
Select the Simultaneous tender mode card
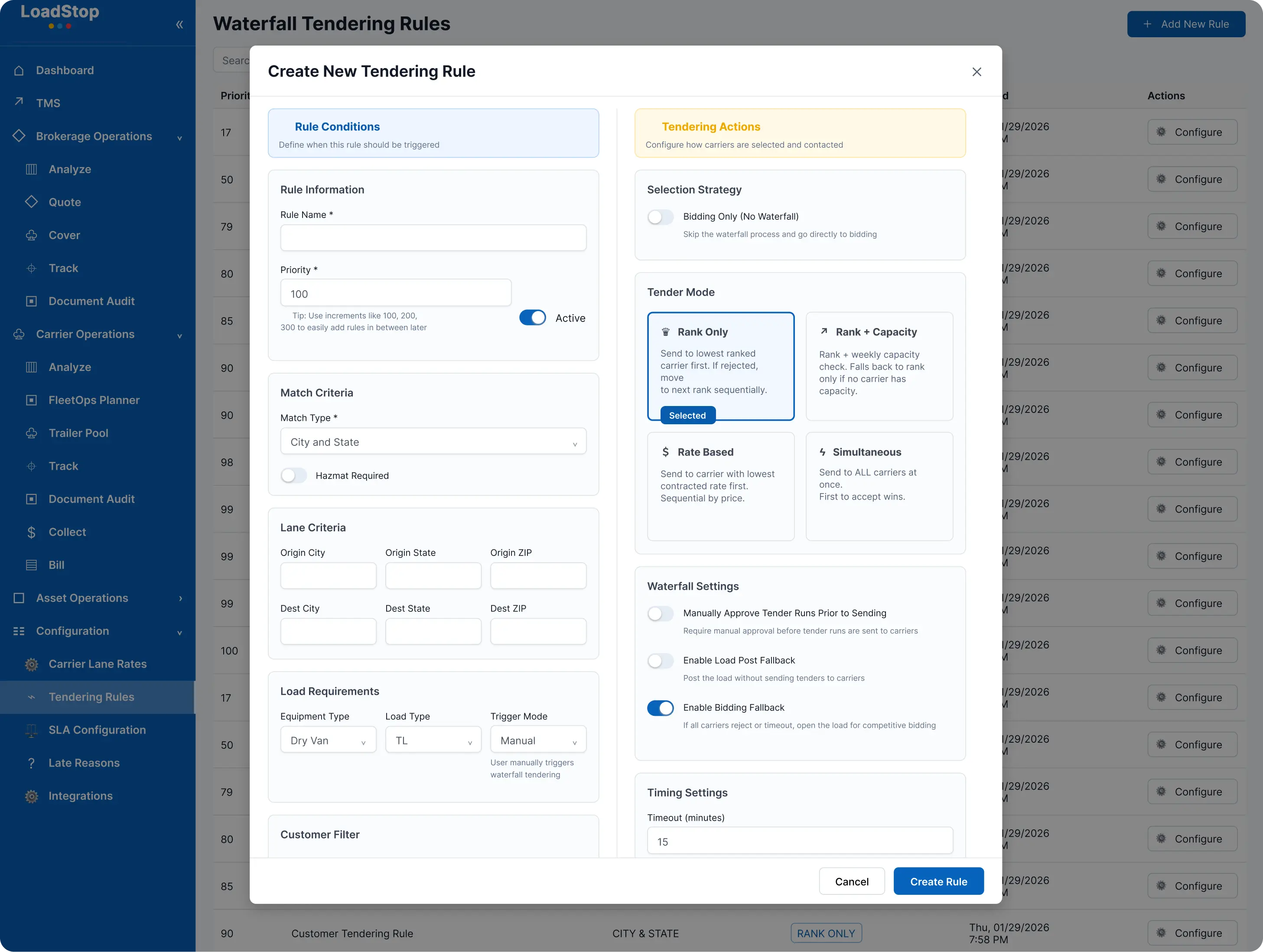point(879,486)
